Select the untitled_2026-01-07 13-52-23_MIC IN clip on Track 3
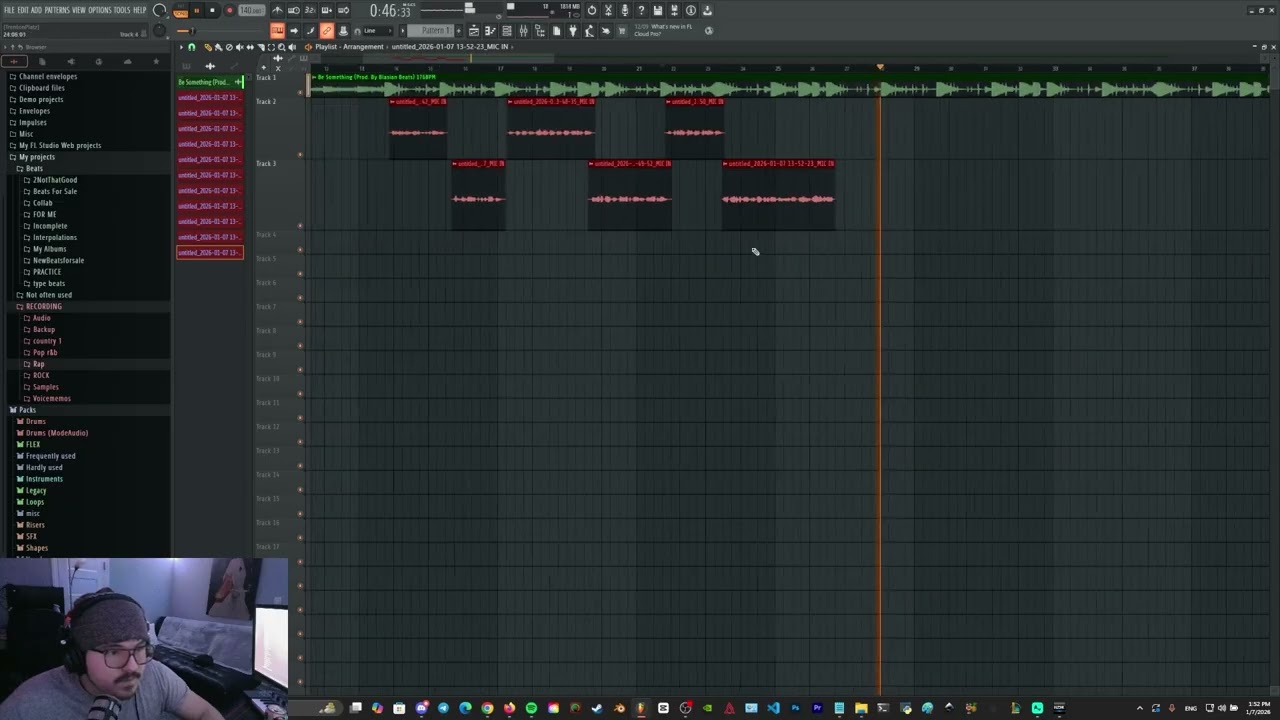1280x720 pixels. 778,195
